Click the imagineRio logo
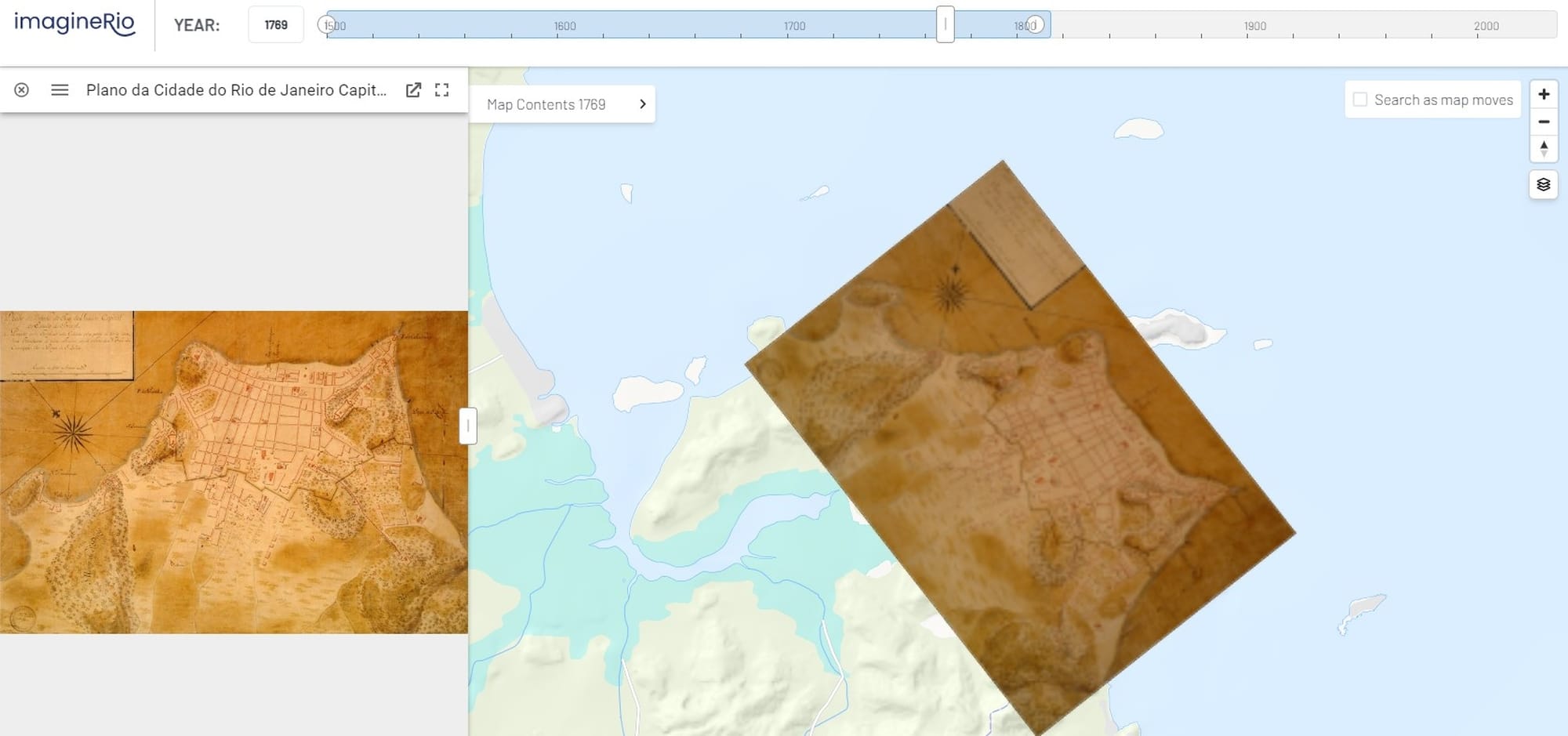This screenshot has width=1568, height=736. tap(74, 24)
